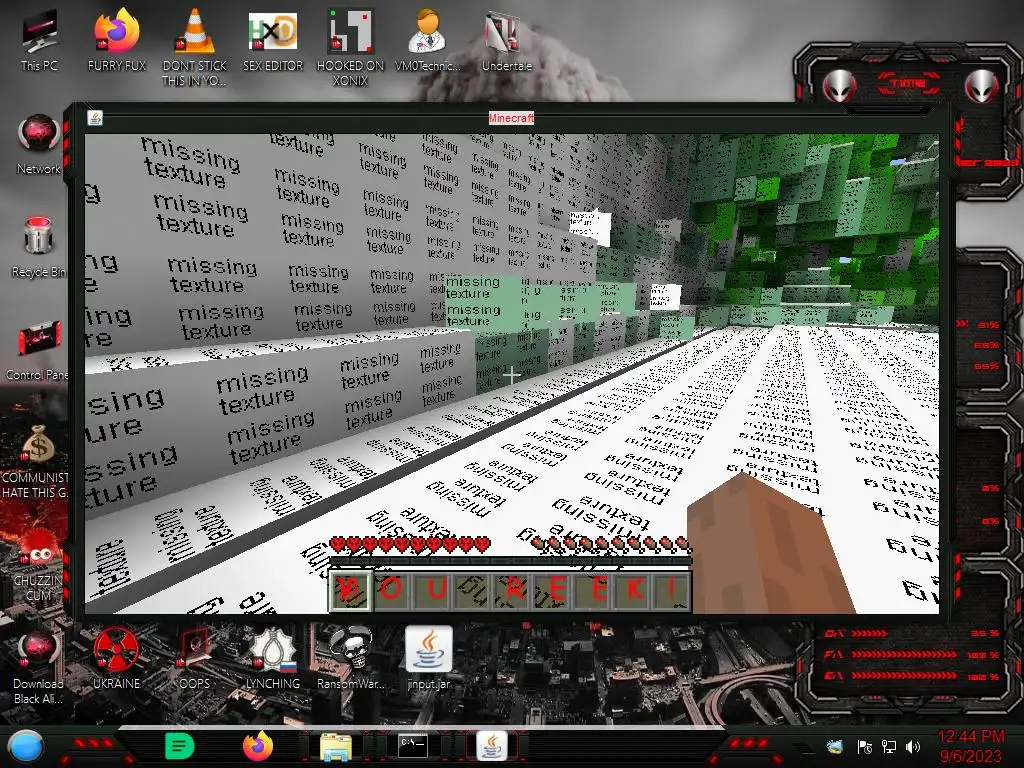The height and width of the screenshot is (768, 1024).
Task: Open the COMMUNIST money bag shortcut
Action: [36, 461]
